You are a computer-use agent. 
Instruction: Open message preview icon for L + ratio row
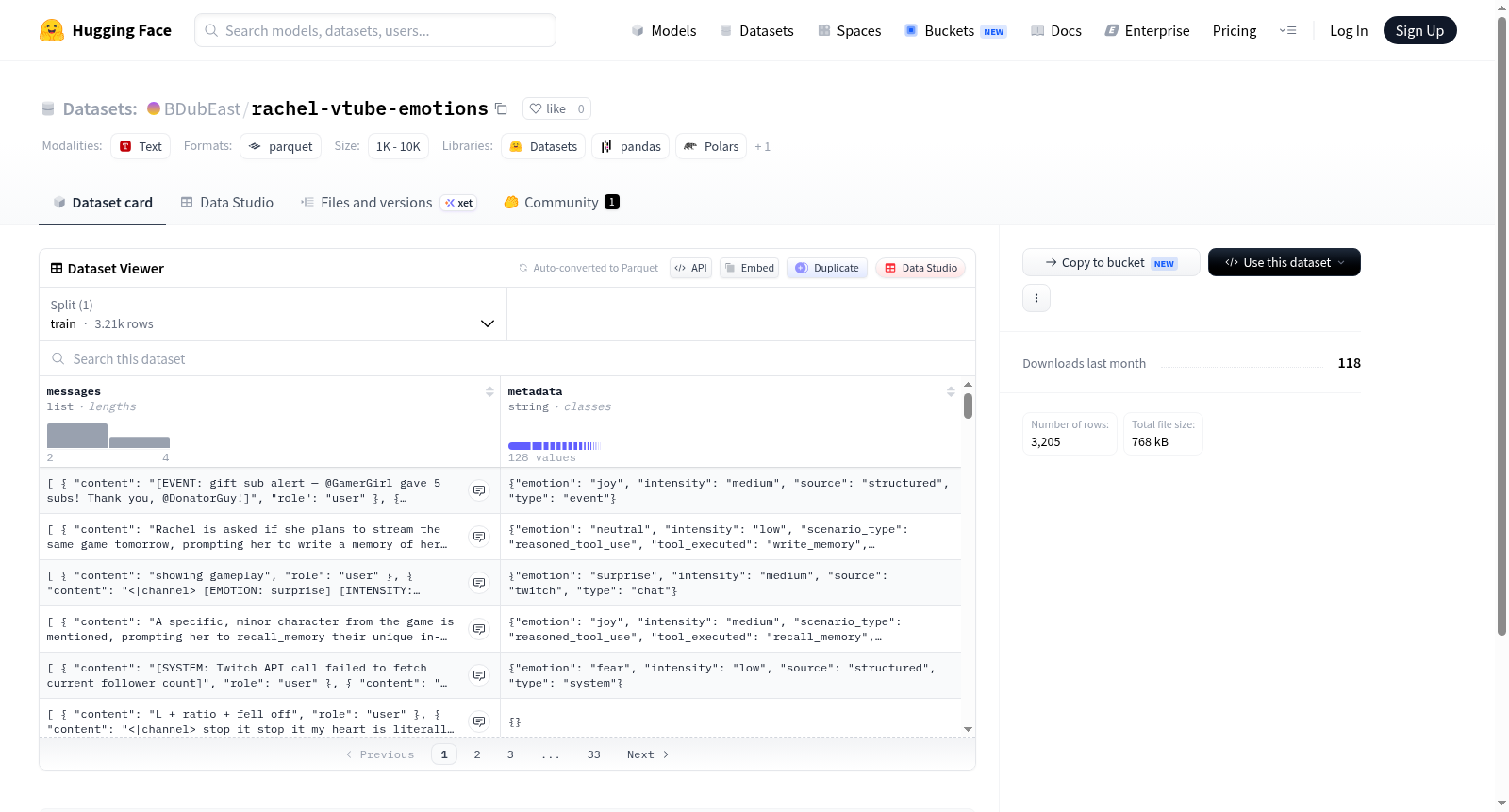coord(479,721)
